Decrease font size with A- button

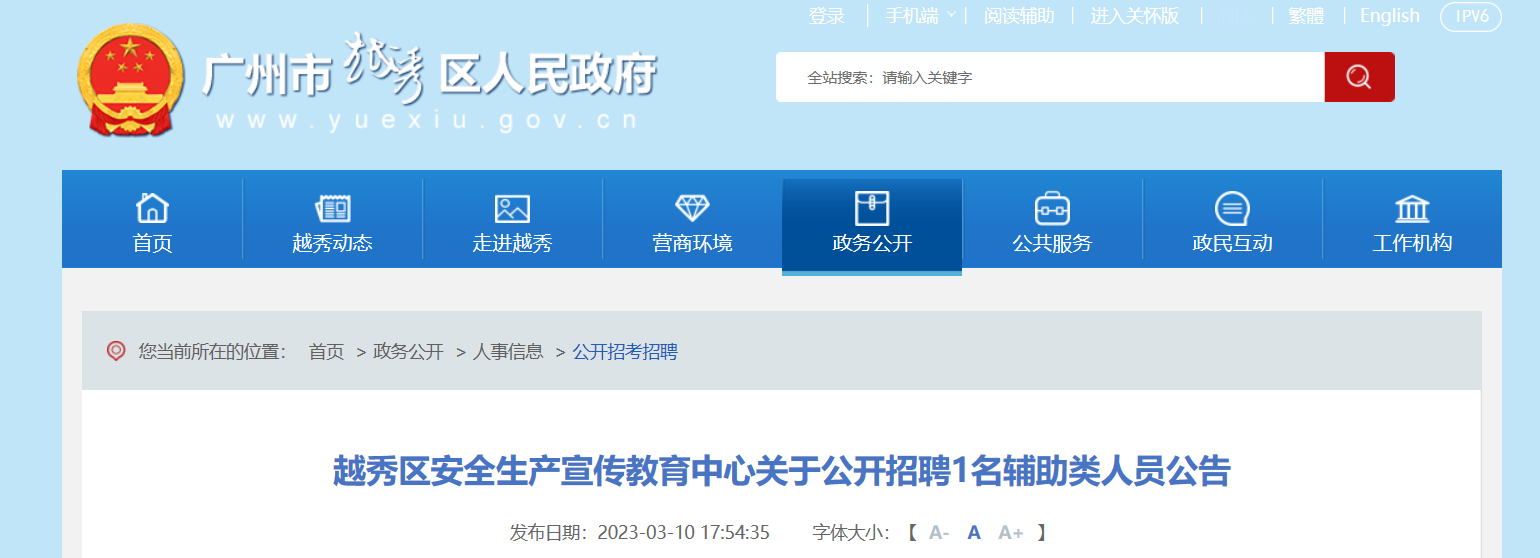(939, 532)
